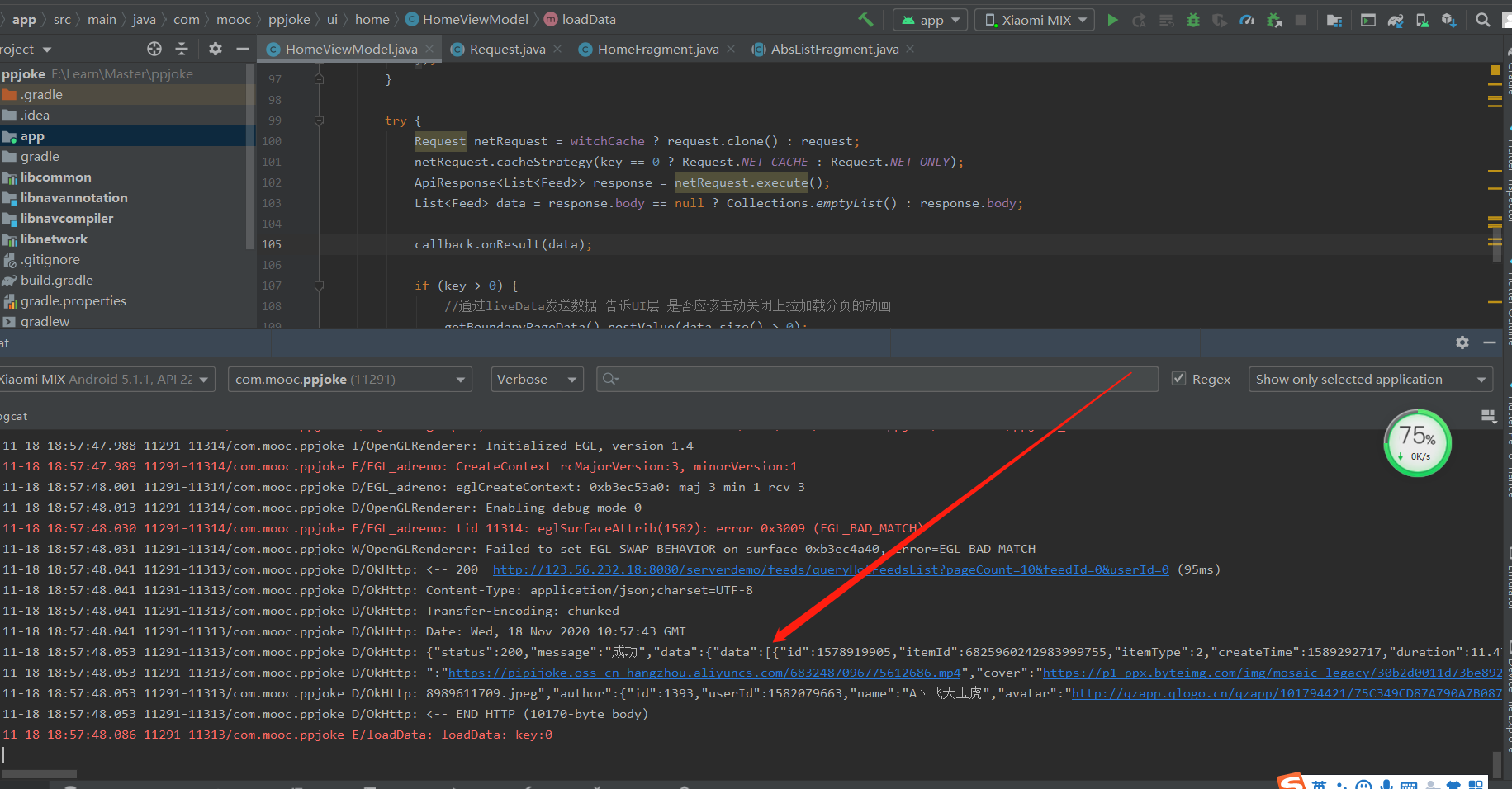1512x789 pixels.
Task: Open the app run configuration dropdown
Action: point(930,20)
